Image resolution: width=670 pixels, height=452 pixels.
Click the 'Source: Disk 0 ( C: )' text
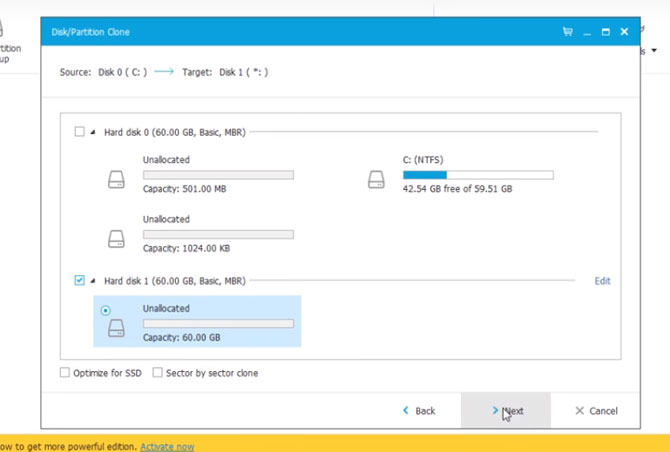coord(103,72)
